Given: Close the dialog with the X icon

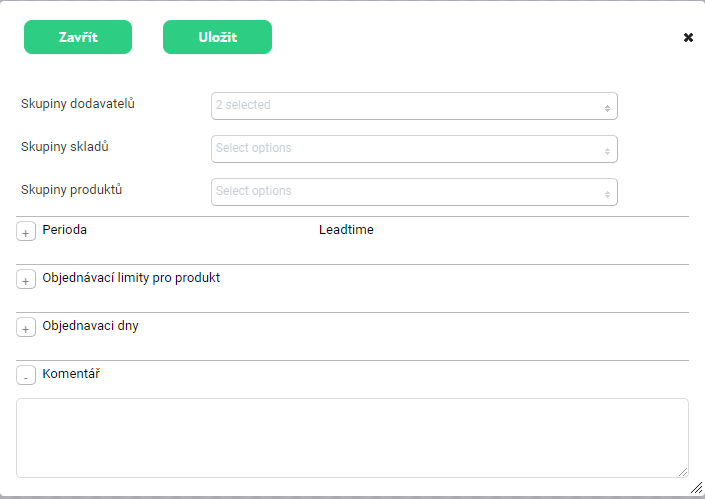Looking at the screenshot, I should [688, 37].
